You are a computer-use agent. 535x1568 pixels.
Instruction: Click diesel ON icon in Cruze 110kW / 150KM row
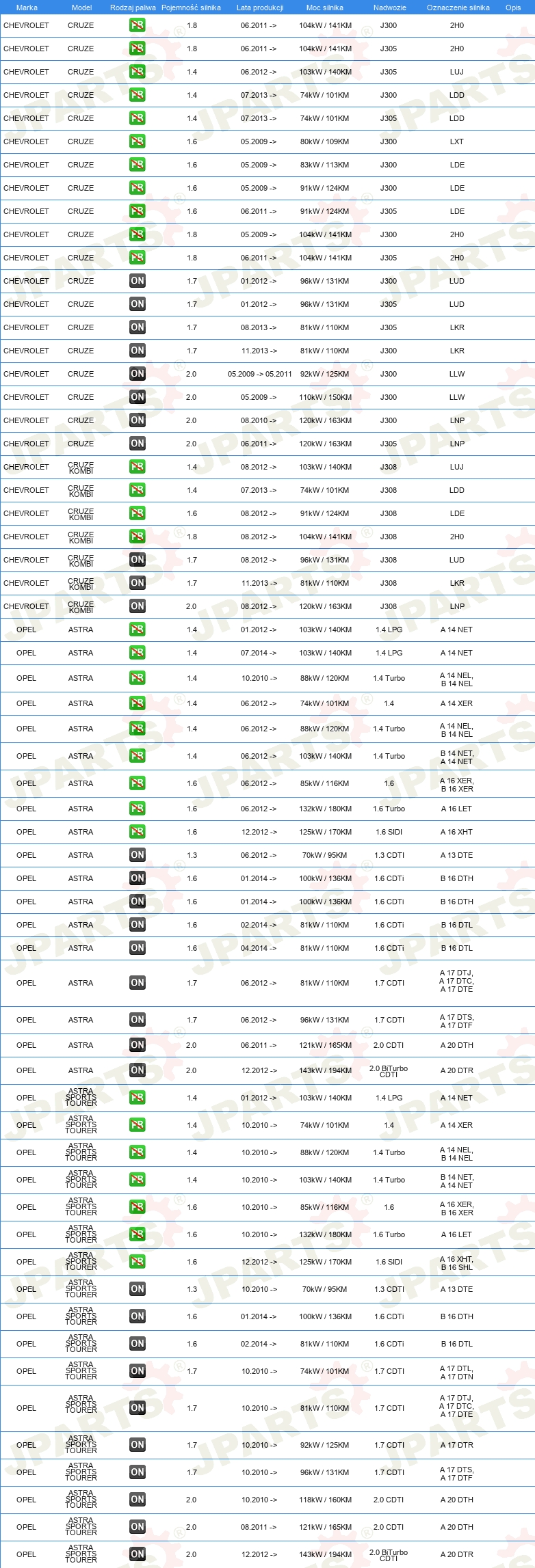tap(137, 397)
